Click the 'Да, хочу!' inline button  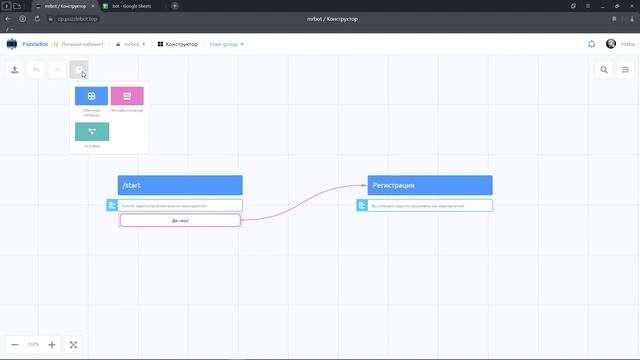click(x=180, y=220)
